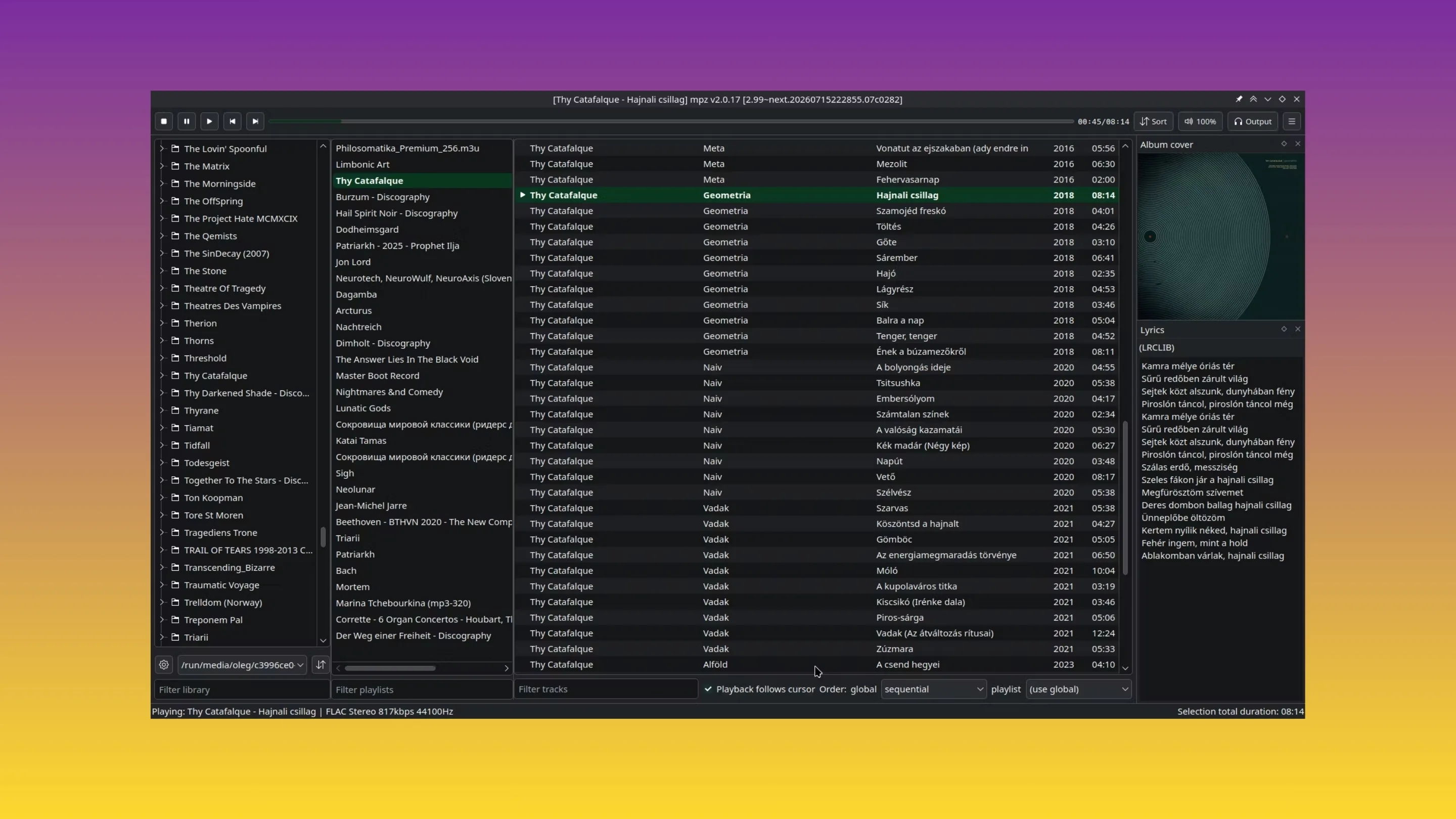Click the 100% volume button
This screenshot has height=819, width=1456.
[x=1201, y=121]
